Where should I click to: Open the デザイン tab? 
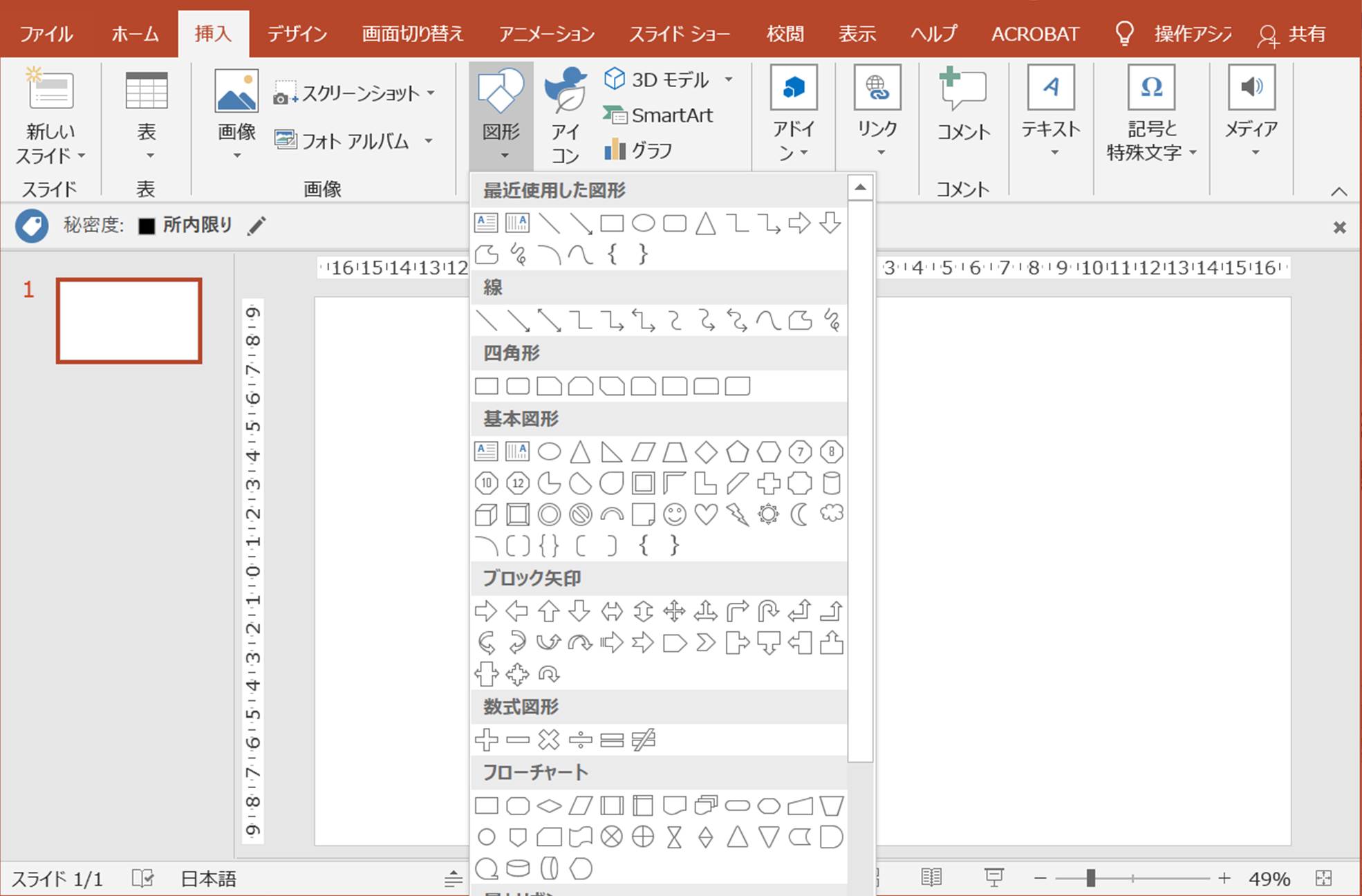(x=297, y=33)
